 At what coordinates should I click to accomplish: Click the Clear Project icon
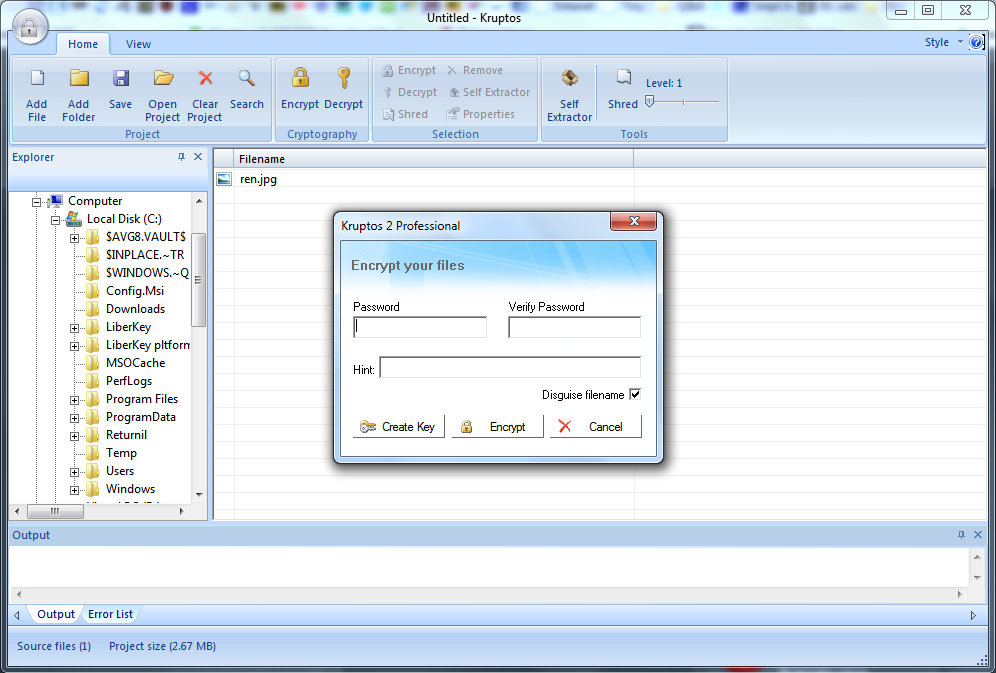(205, 79)
